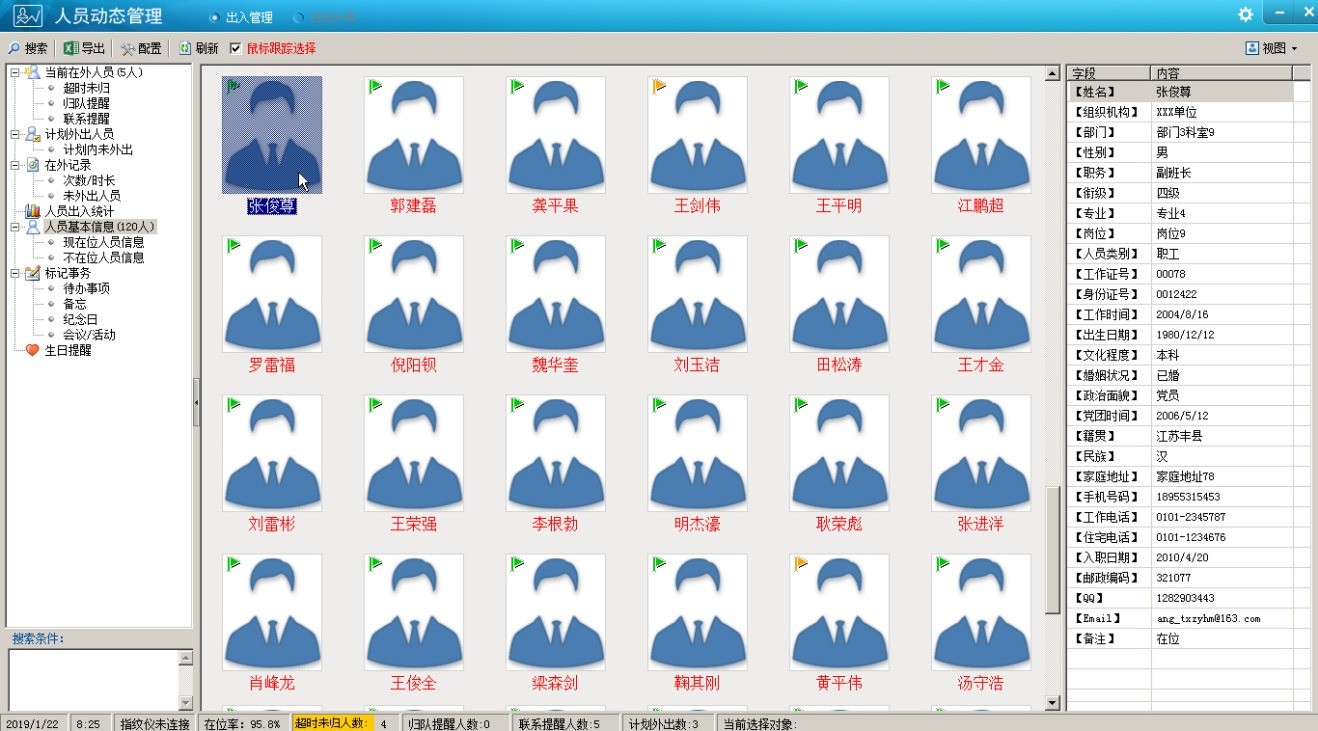Open 待办事项 under 标记事务
Screen dimensions: 1318x731
[86, 288]
